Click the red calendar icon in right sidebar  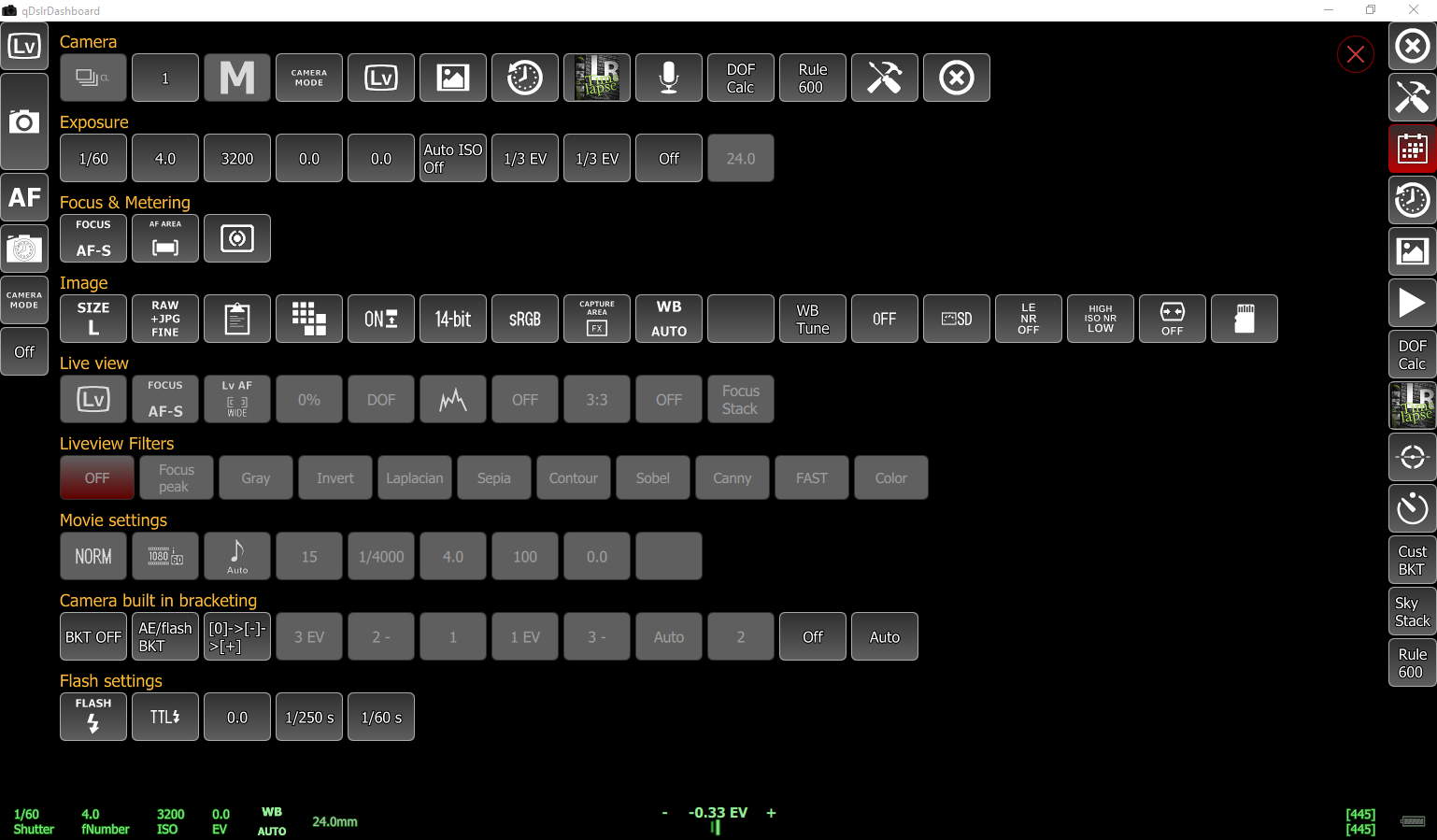(x=1412, y=149)
